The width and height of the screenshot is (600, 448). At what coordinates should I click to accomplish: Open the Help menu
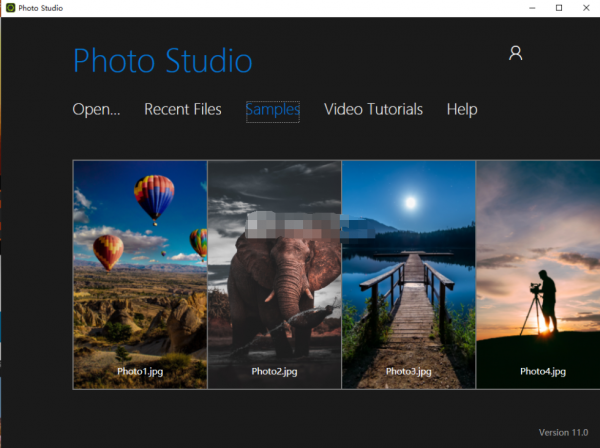click(462, 110)
